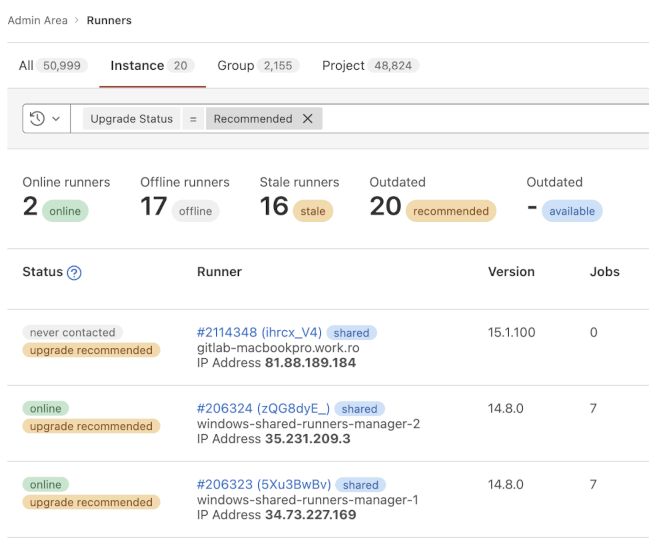649x544 pixels.
Task: Click the Upgrade Status filter token
Action: coord(131,118)
